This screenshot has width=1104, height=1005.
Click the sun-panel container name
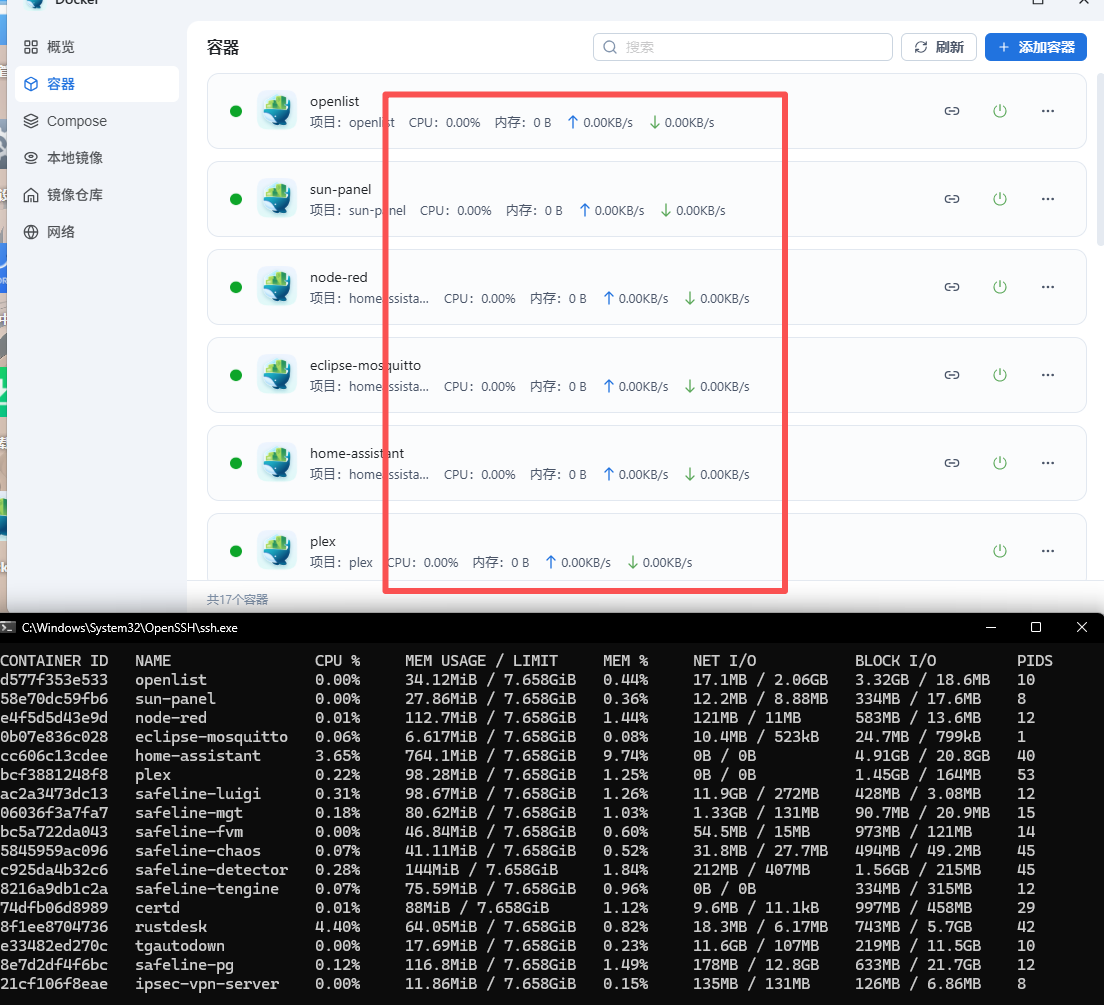(x=340, y=189)
